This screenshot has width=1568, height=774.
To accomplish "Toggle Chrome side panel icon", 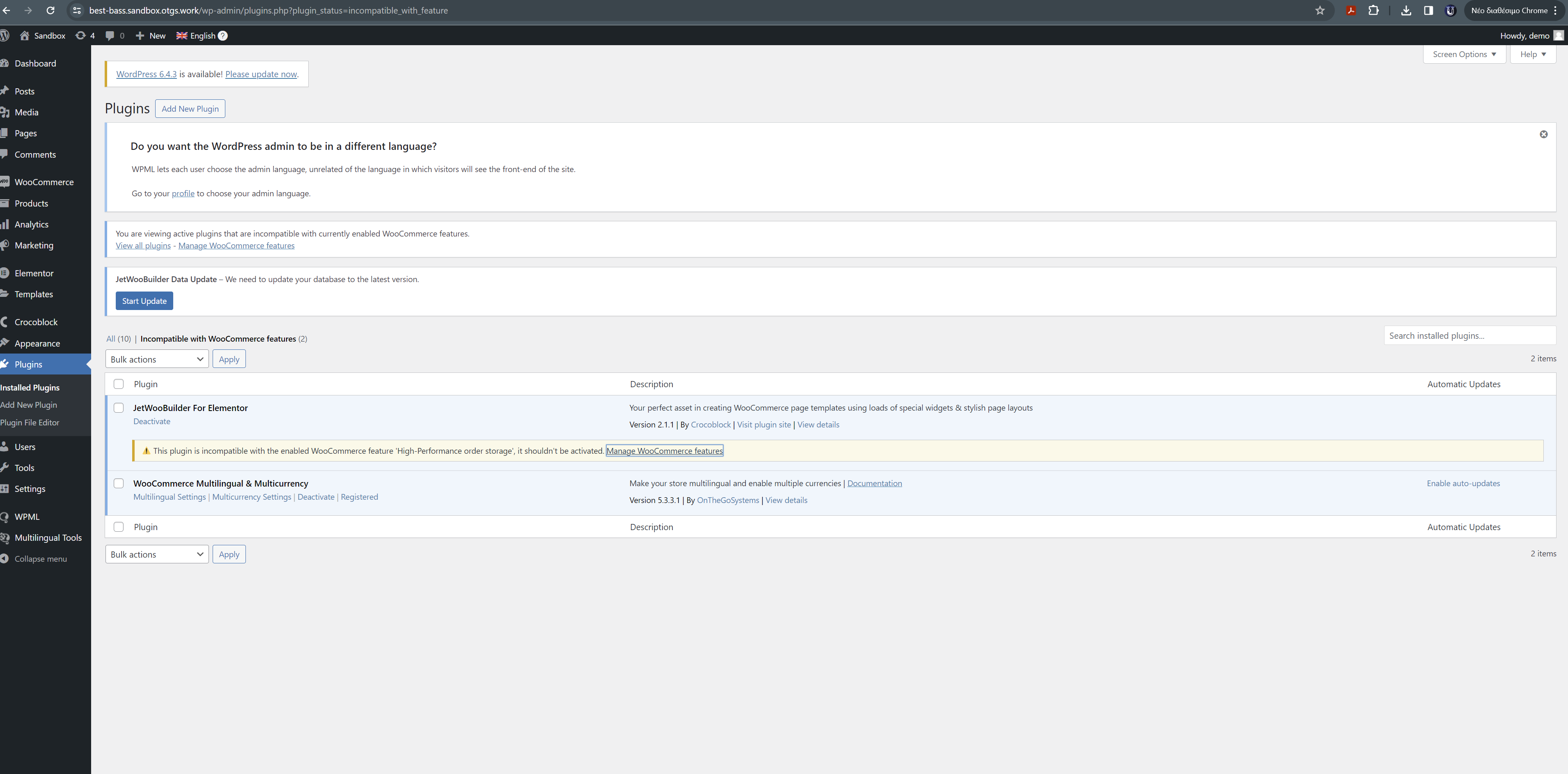I will pos(1428,10).
